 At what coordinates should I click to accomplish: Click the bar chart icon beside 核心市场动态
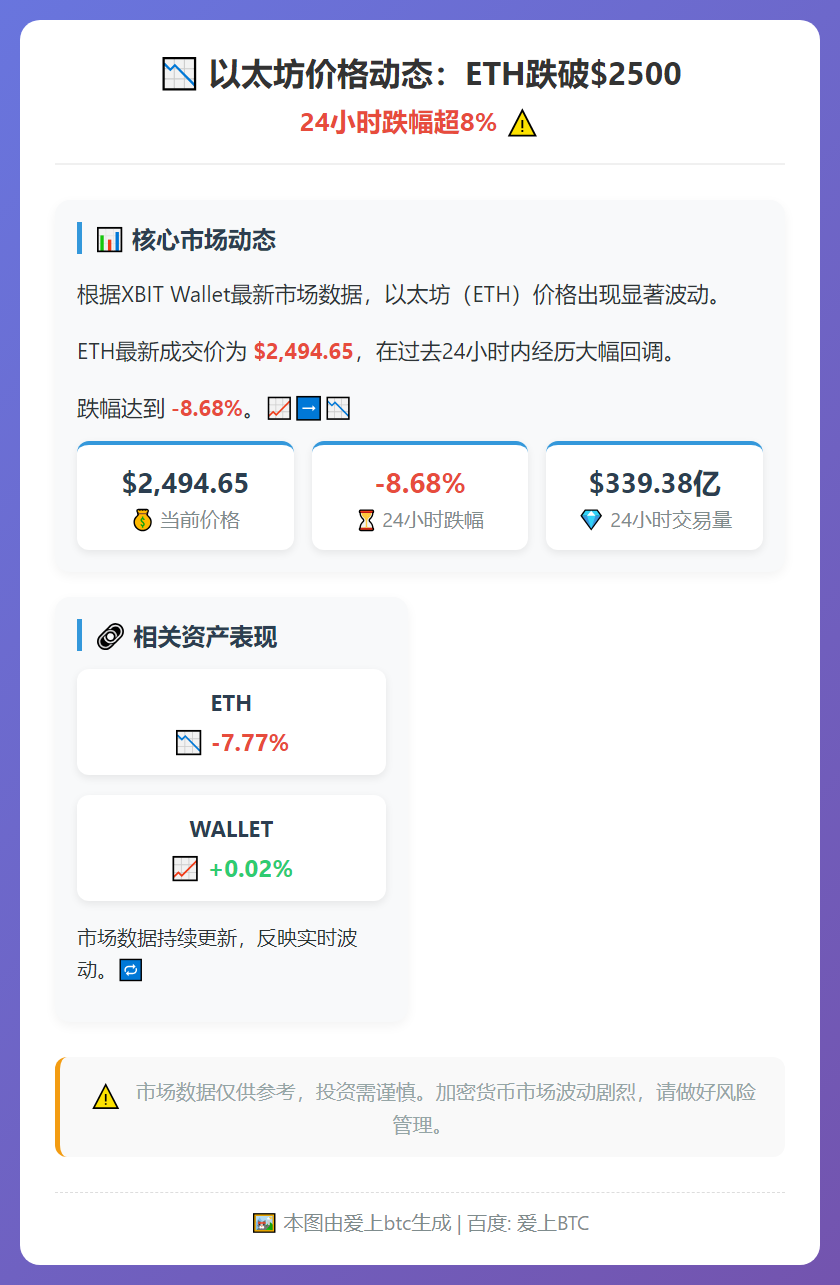(109, 240)
